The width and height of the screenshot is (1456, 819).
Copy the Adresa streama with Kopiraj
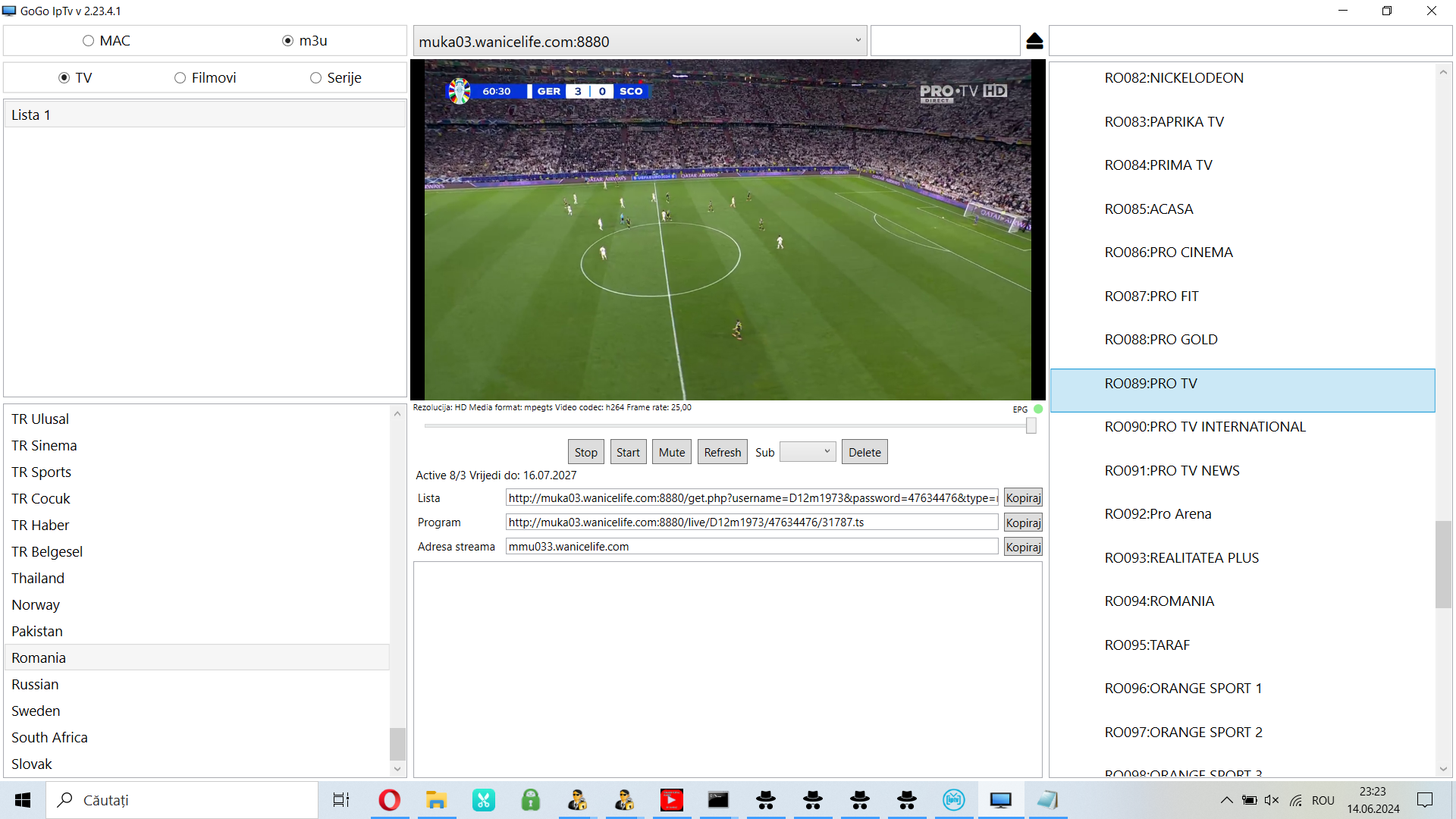[x=1023, y=547]
